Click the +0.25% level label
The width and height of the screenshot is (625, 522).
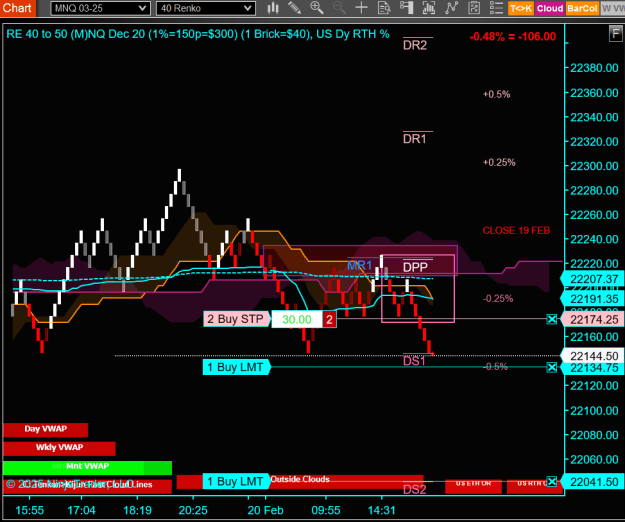(x=499, y=163)
